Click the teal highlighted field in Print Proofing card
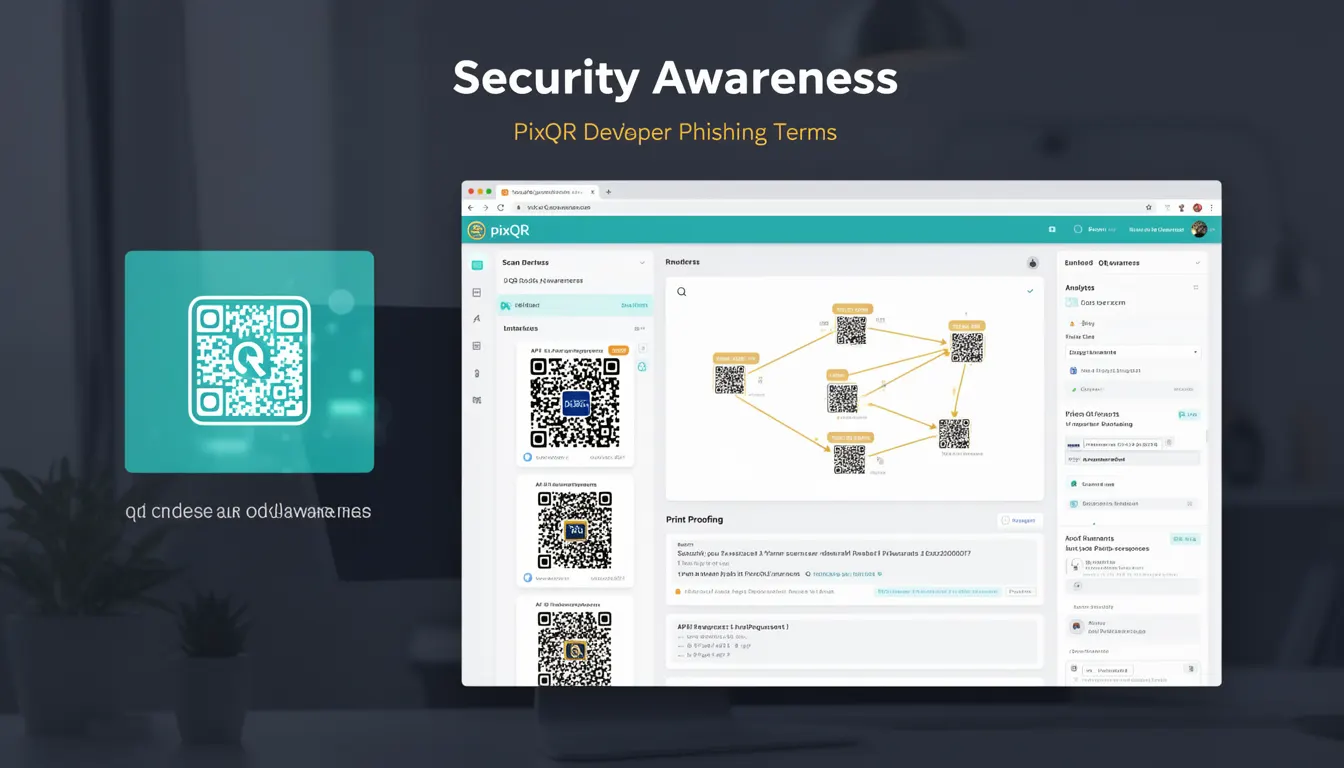 [938, 591]
